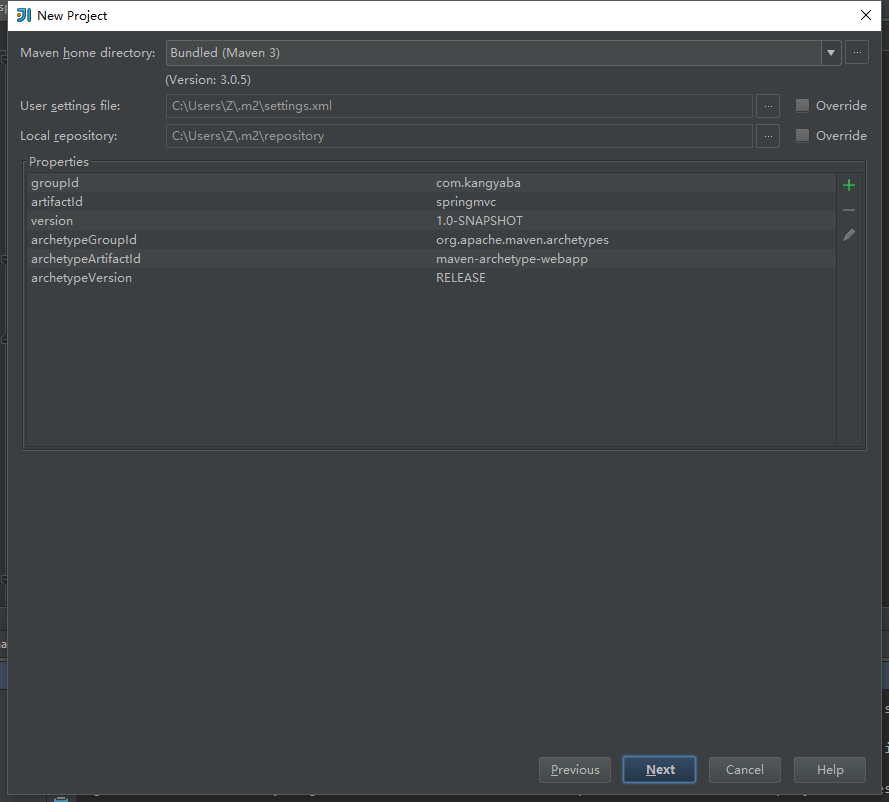Cancel the New Project wizard
This screenshot has width=889, height=802.
pyautogui.click(x=744, y=770)
